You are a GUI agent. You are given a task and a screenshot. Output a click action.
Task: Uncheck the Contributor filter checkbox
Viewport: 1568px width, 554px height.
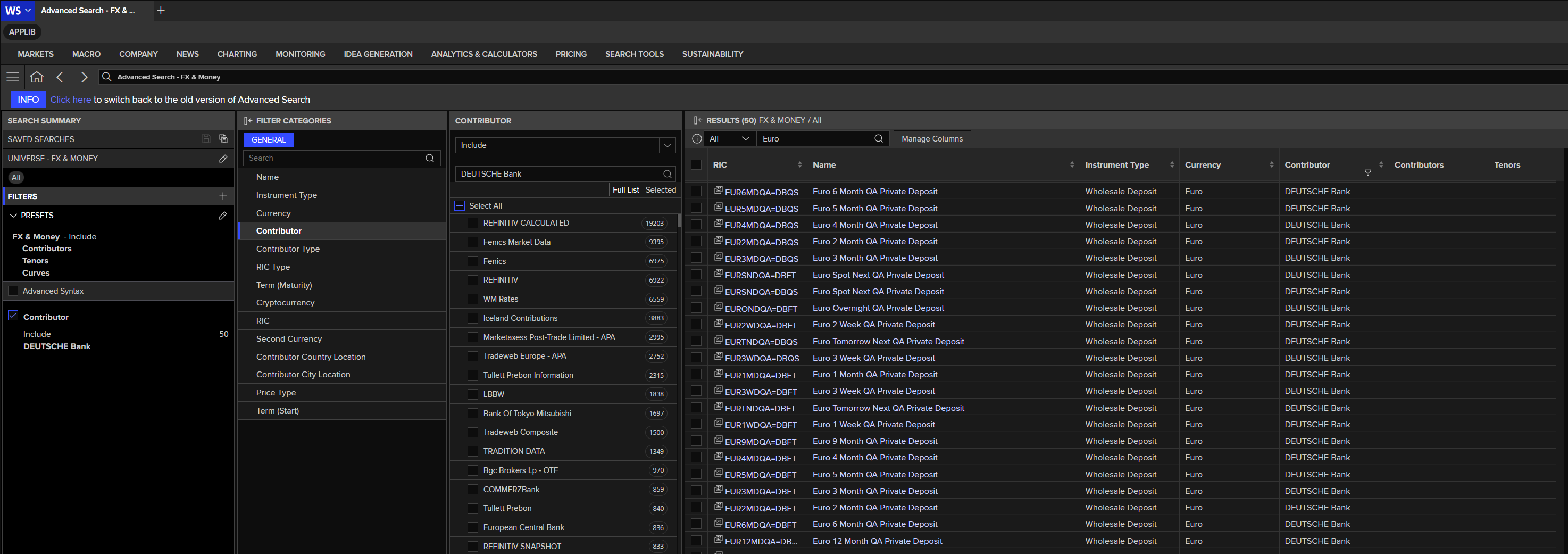(x=13, y=316)
